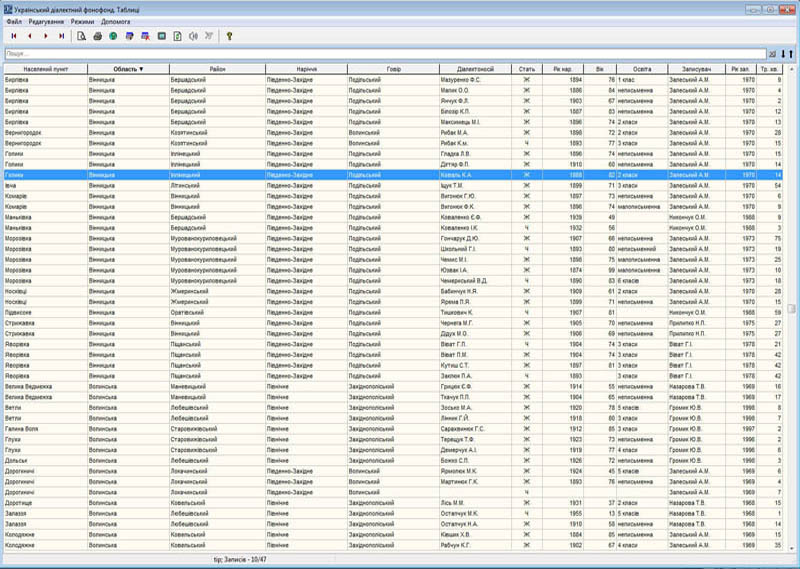Find previous match with up arrow
This screenshot has width=800, height=569.
click(791, 54)
